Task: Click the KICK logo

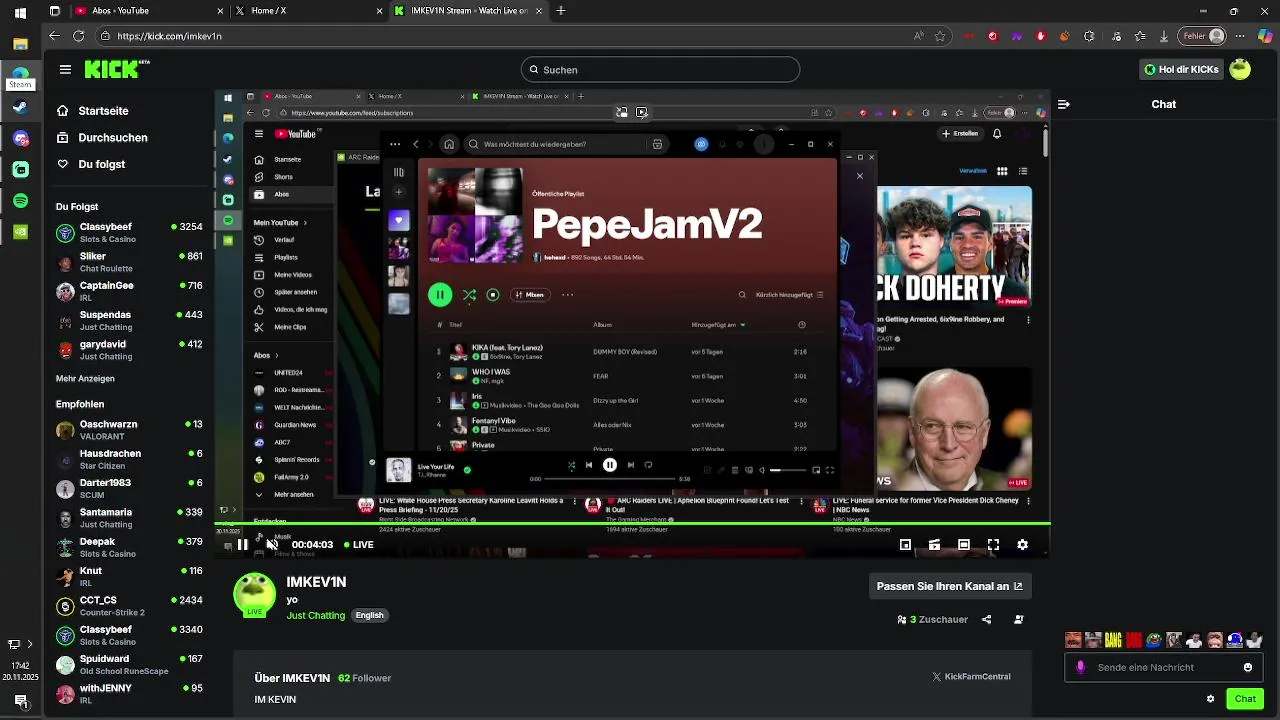Action: tap(116, 69)
